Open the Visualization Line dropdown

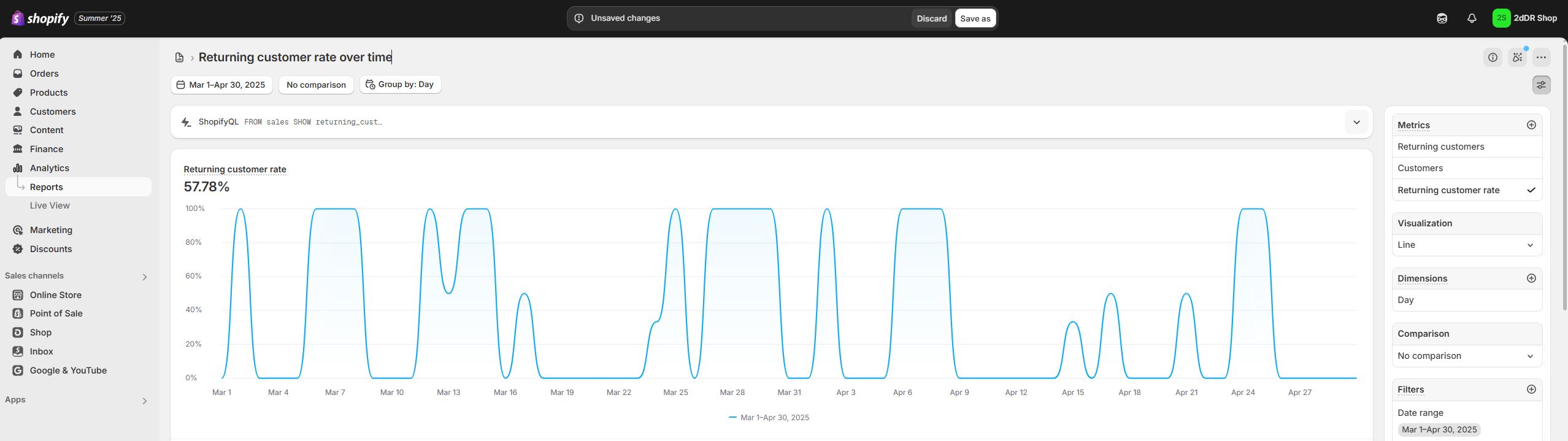click(1466, 245)
